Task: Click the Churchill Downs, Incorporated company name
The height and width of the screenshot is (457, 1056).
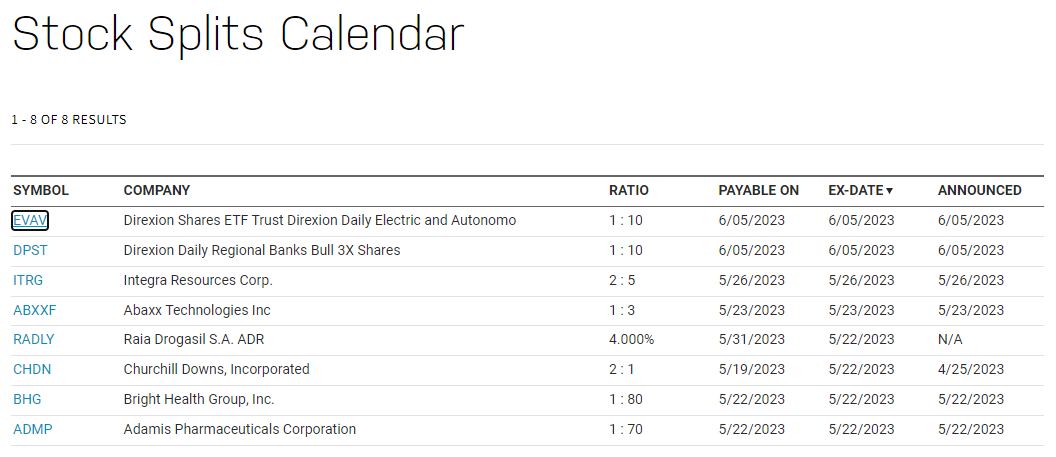Action: (x=216, y=370)
